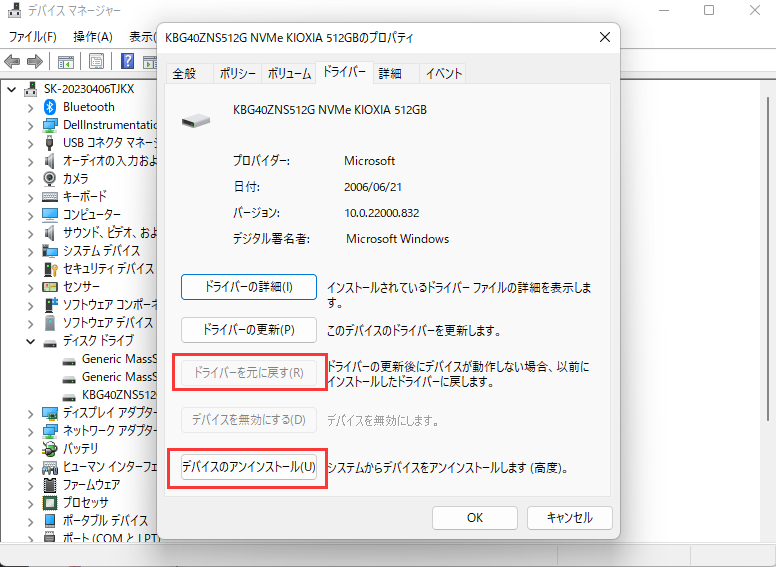Click the human interface device icon
The width and height of the screenshot is (776, 567).
pyautogui.click(x=49, y=467)
